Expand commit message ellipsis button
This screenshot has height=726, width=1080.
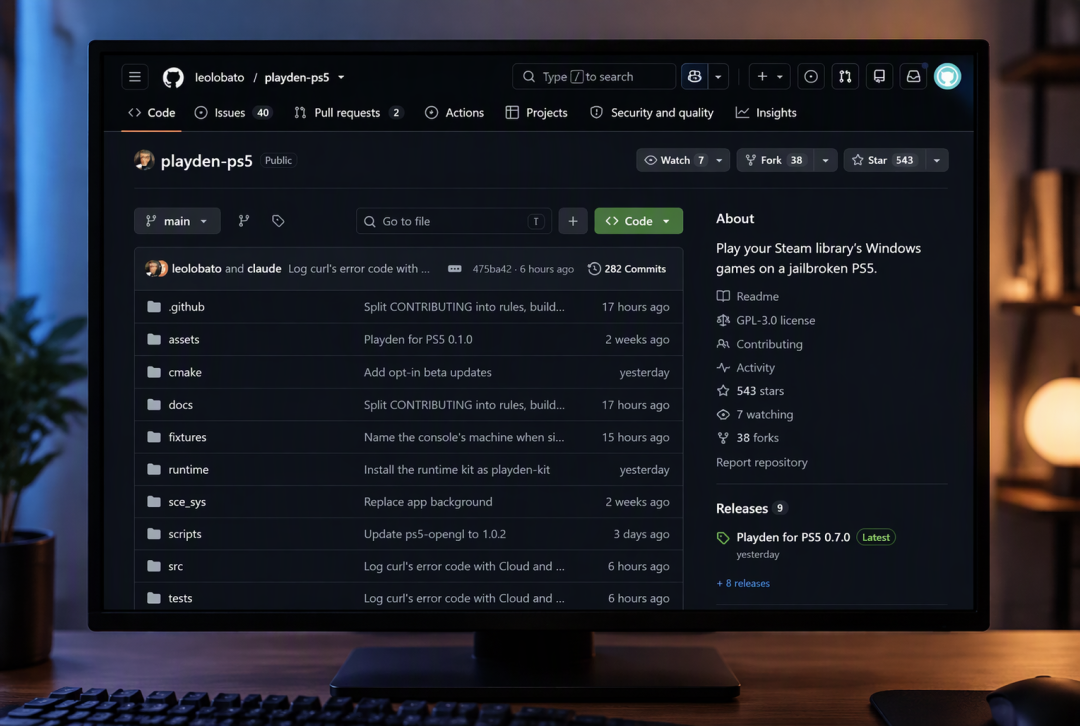click(455, 269)
